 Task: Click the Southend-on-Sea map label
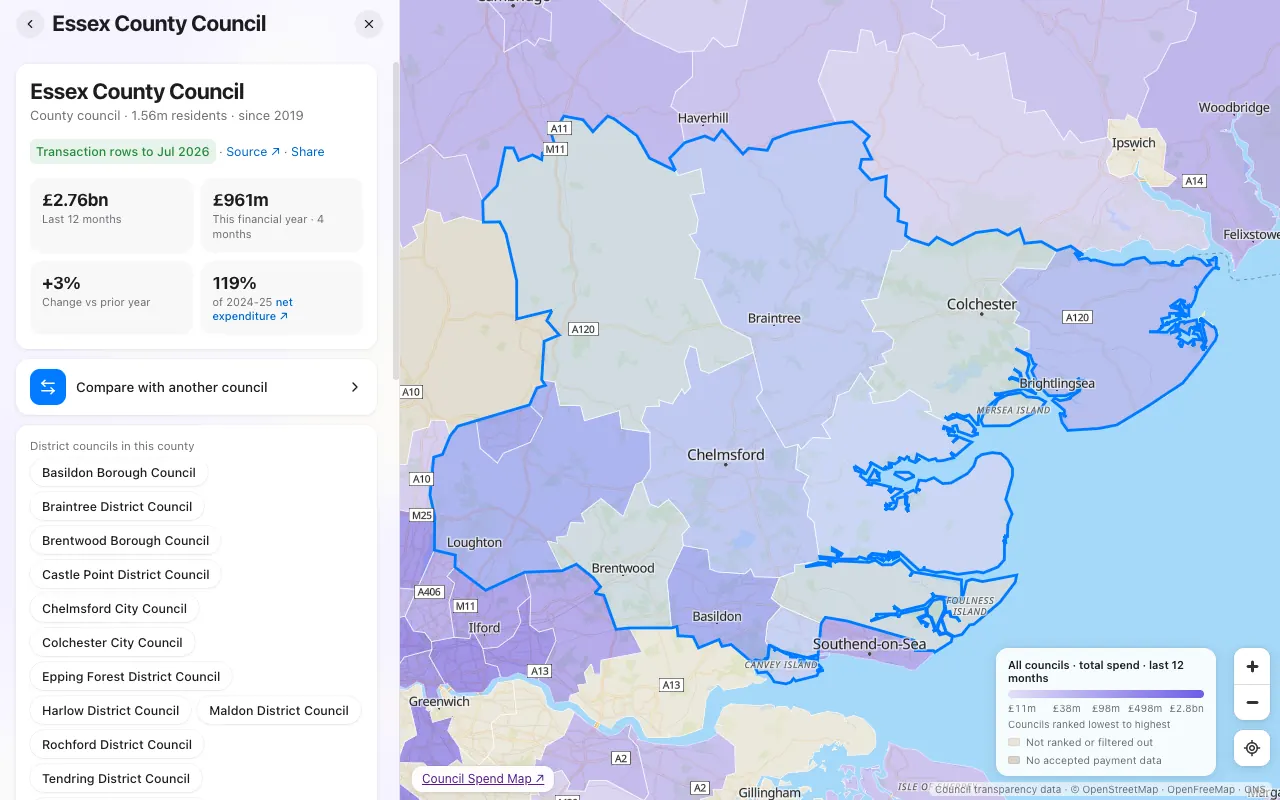(x=870, y=645)
